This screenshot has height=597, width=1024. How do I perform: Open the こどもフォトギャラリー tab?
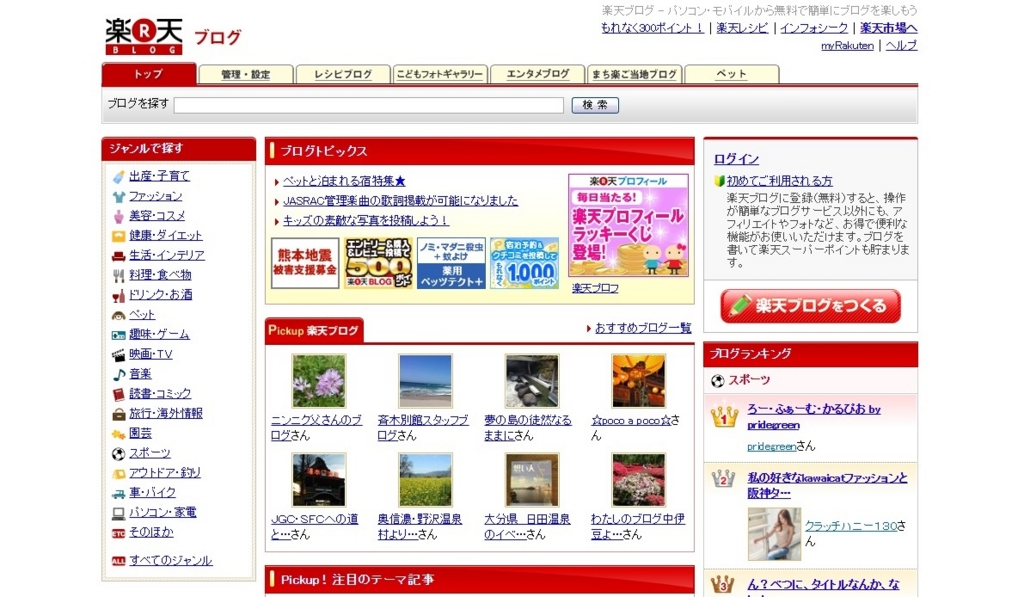coord(440,74)
